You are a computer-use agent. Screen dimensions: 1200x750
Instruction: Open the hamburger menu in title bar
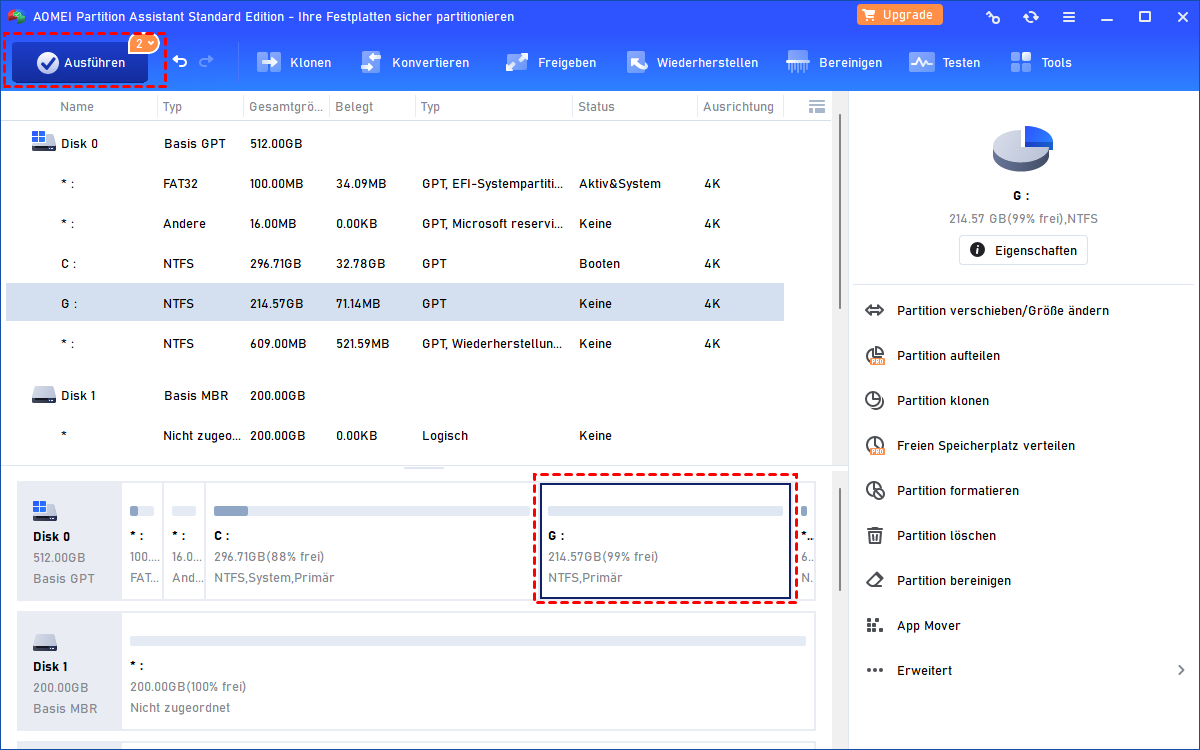1069,17
